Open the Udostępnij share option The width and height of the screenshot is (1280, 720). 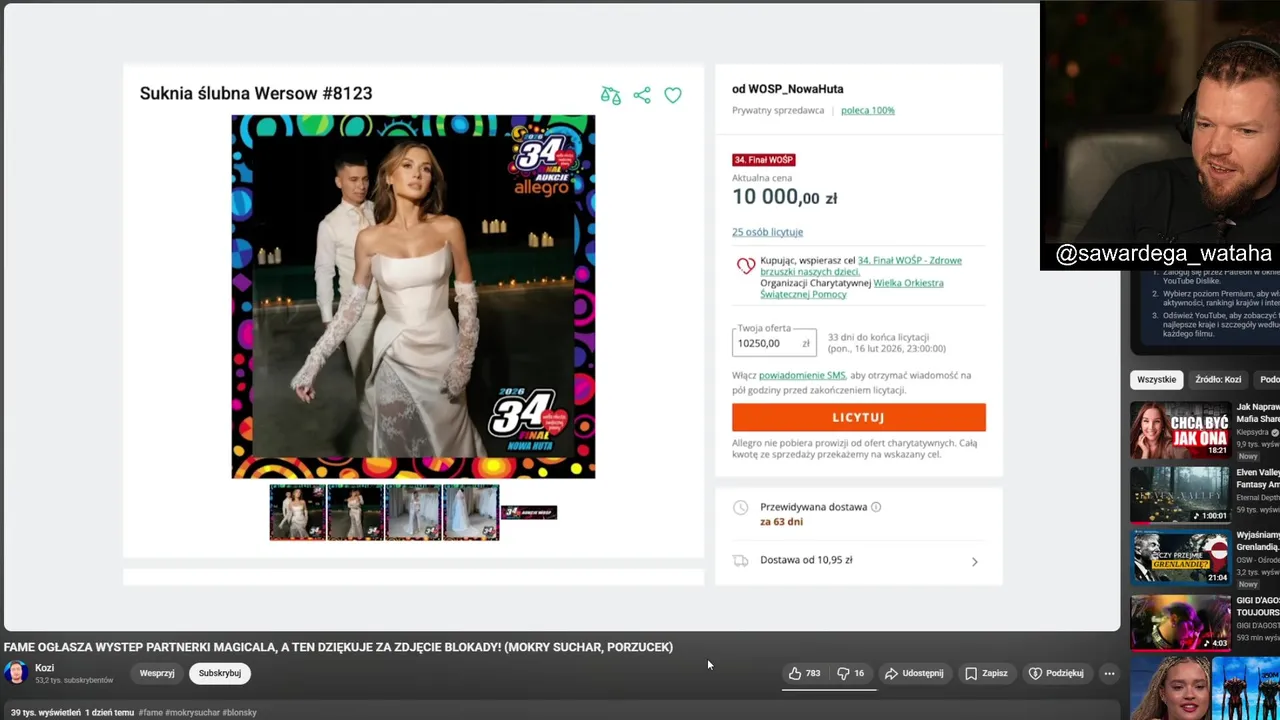(914, 673)
